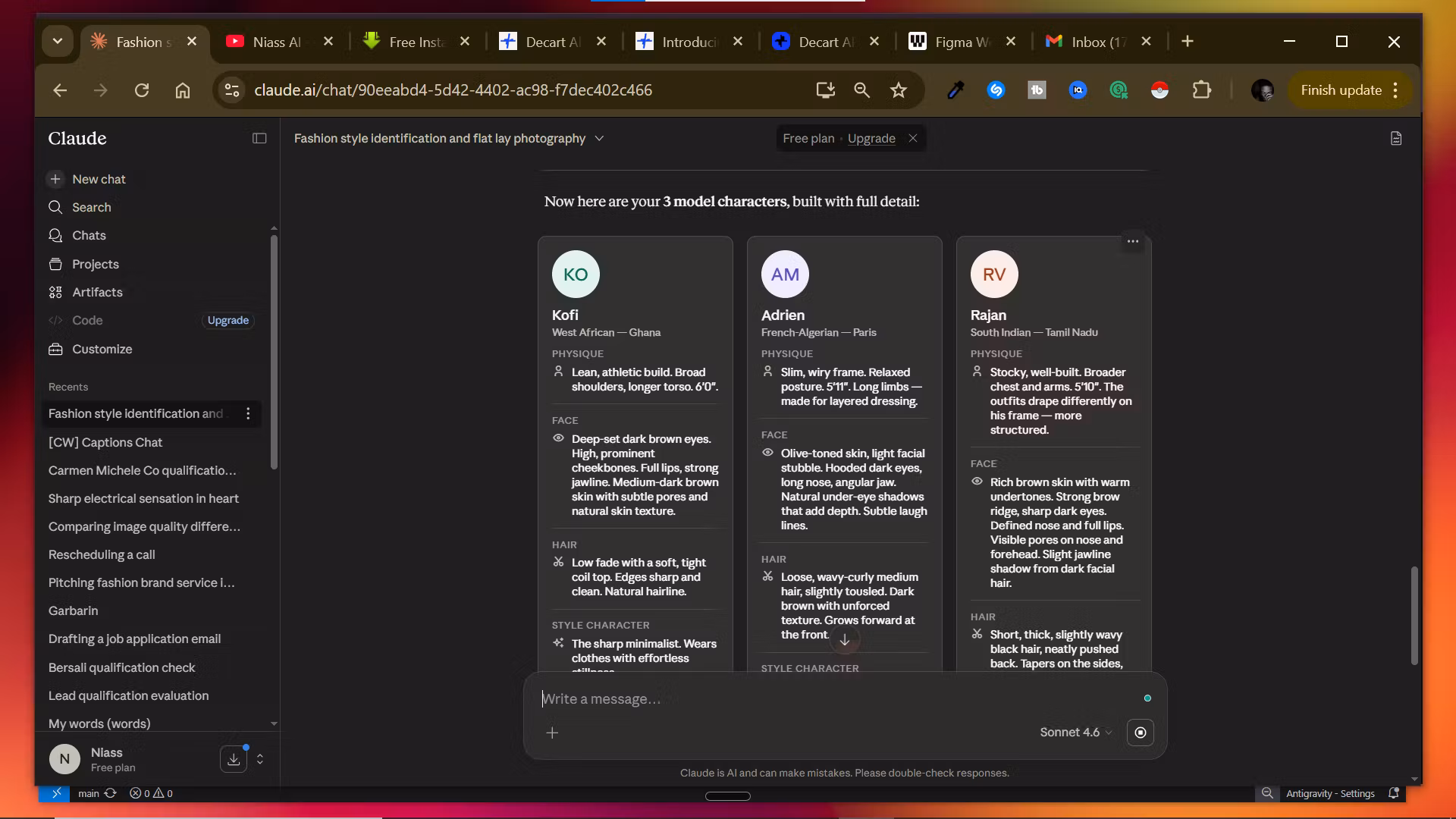Open chat title dropdown chevron

(x=599, y=138)
